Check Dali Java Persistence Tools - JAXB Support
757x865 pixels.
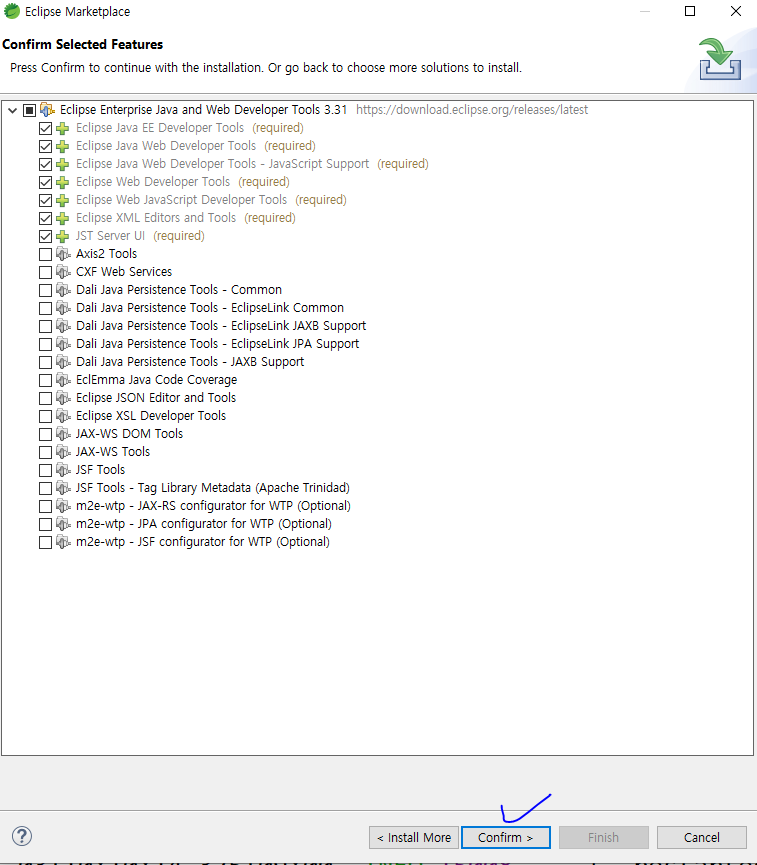45,362
